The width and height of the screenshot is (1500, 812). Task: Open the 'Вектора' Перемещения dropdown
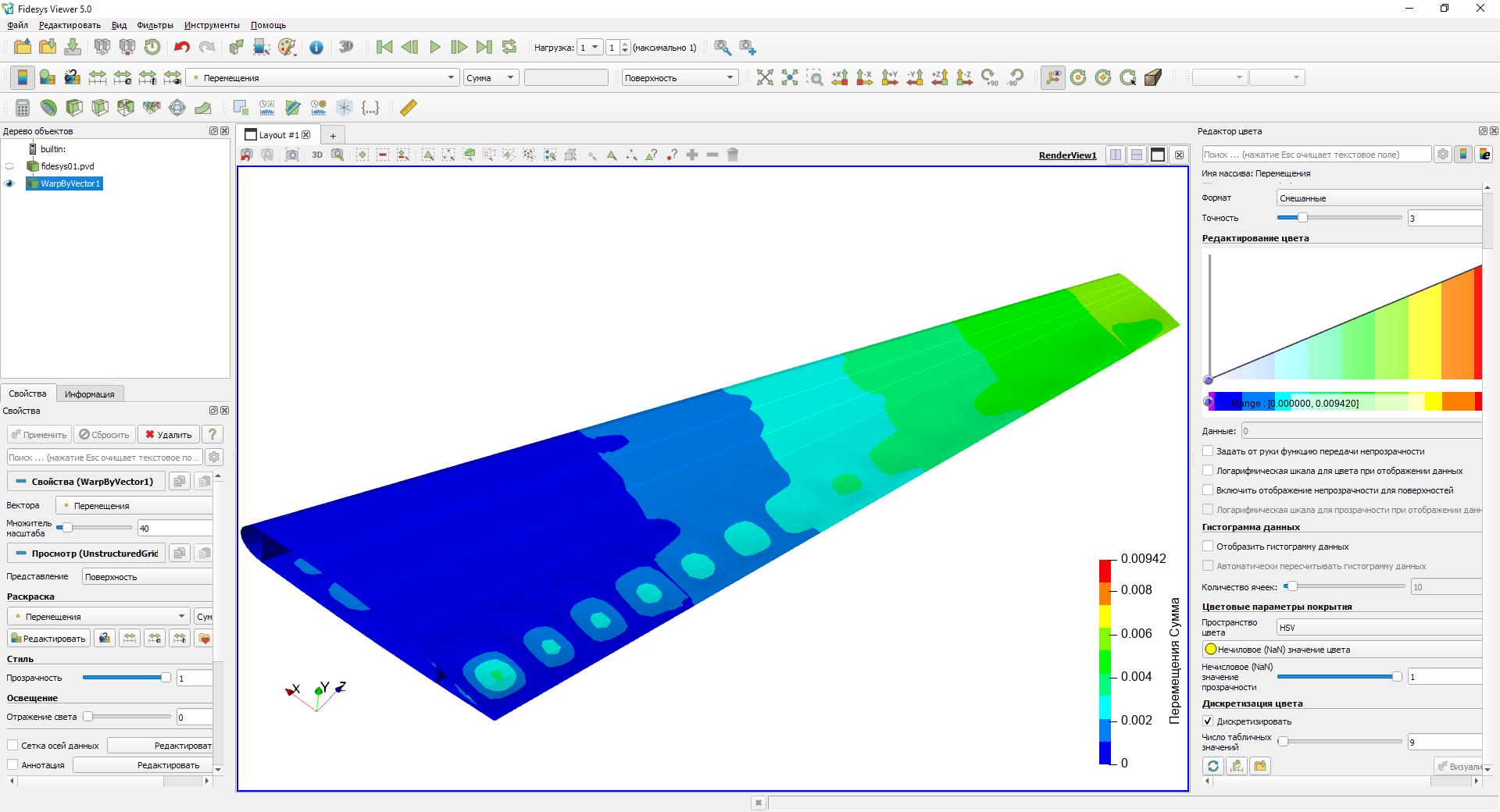pyautogui.click(x=134, y=506)
